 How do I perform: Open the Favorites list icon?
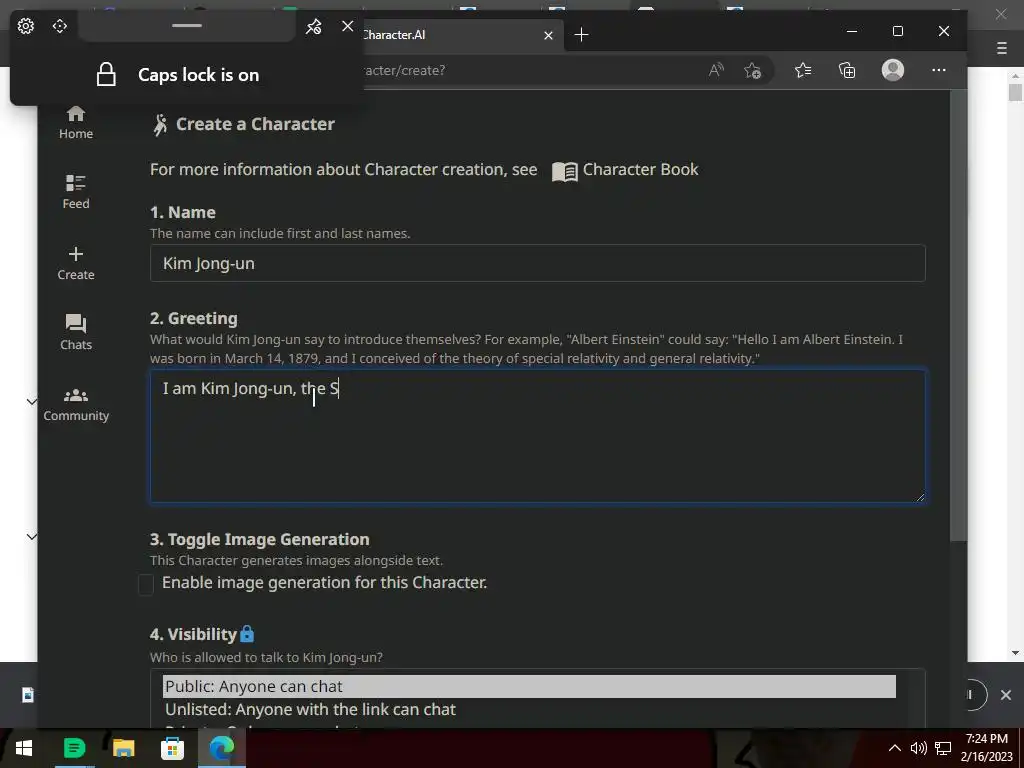[803, 70]
